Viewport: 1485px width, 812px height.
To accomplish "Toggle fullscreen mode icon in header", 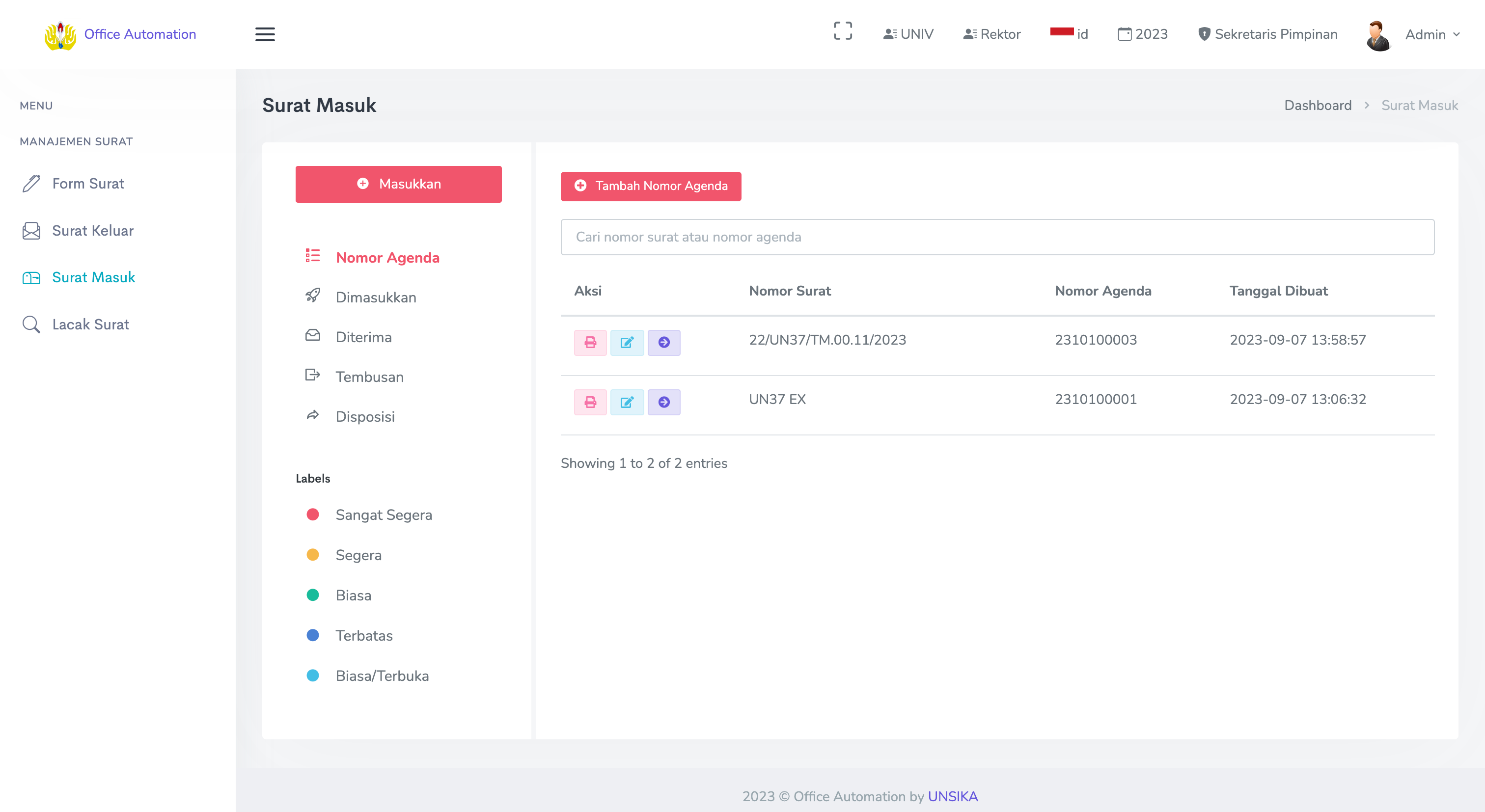I will [842, 31].
